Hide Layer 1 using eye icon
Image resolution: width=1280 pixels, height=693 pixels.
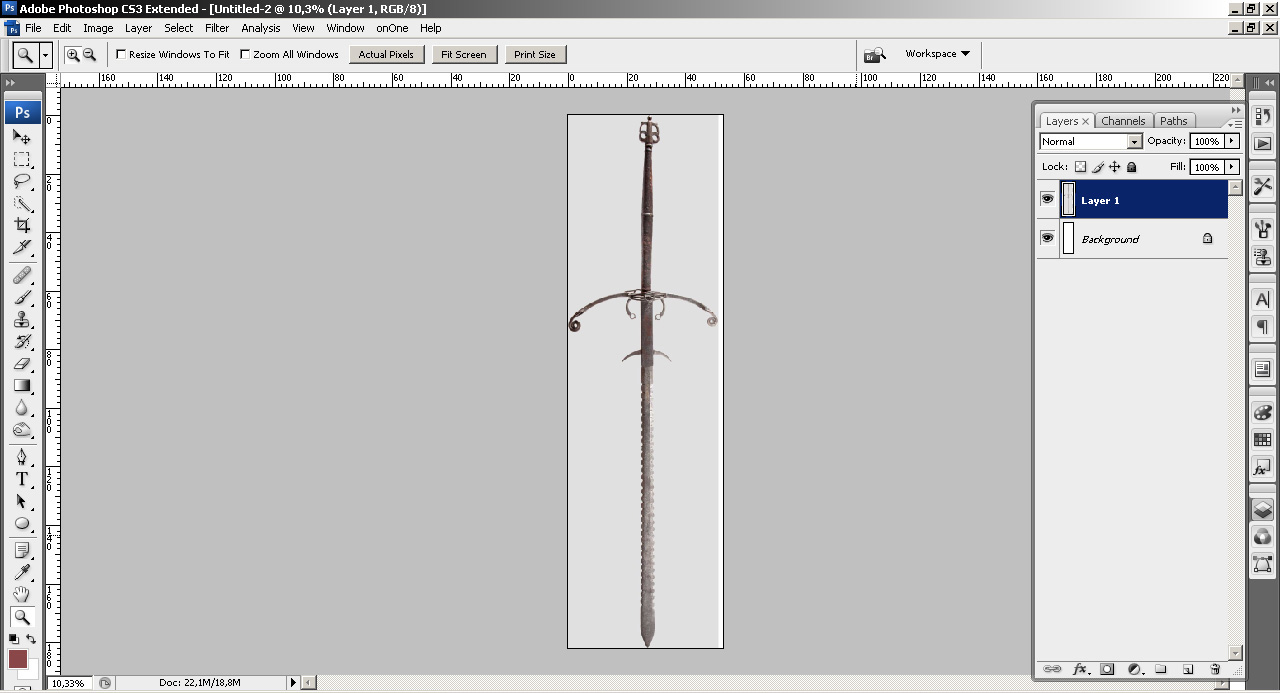[1047, 199]
